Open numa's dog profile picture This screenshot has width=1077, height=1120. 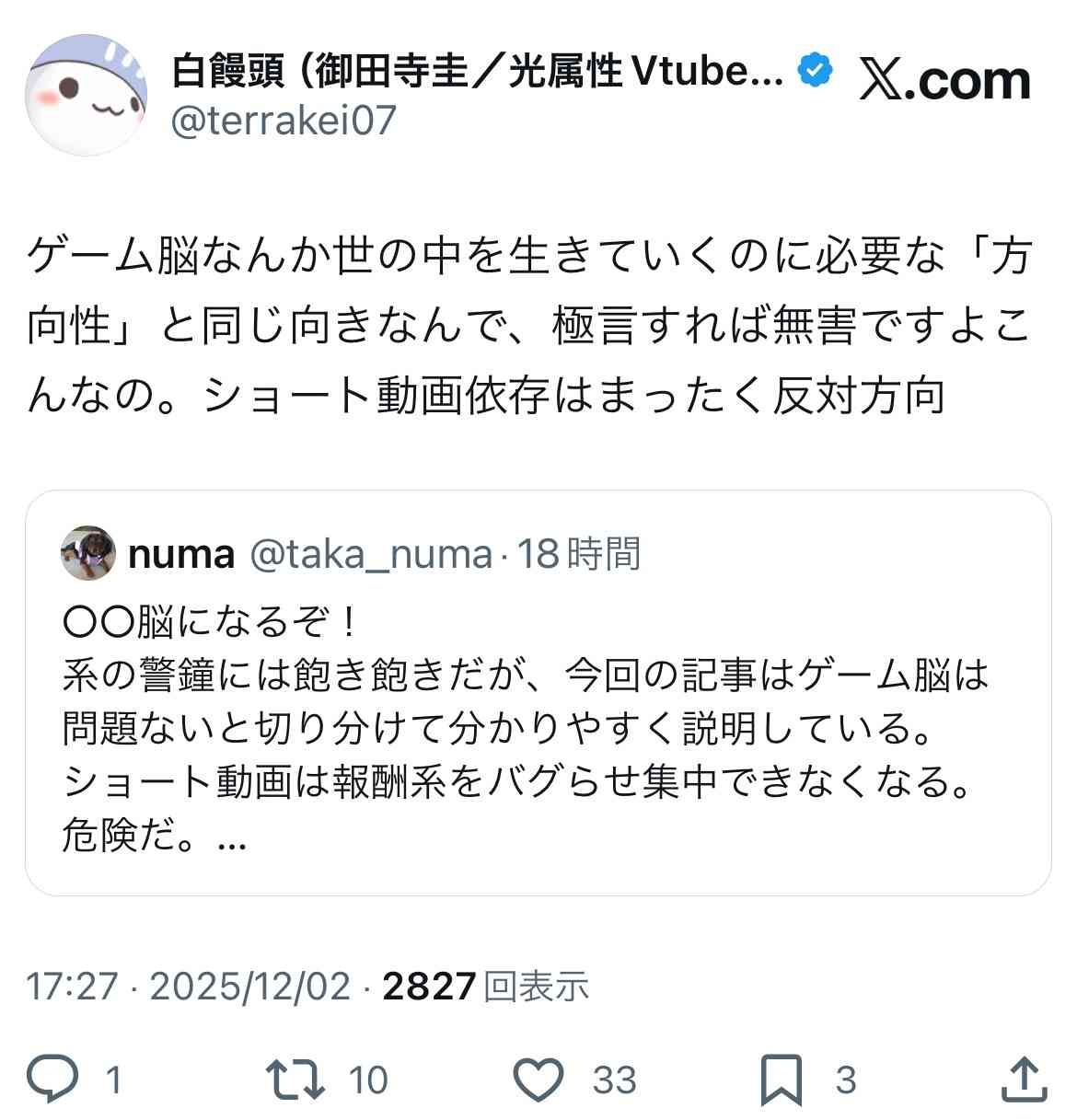[88, 553]
